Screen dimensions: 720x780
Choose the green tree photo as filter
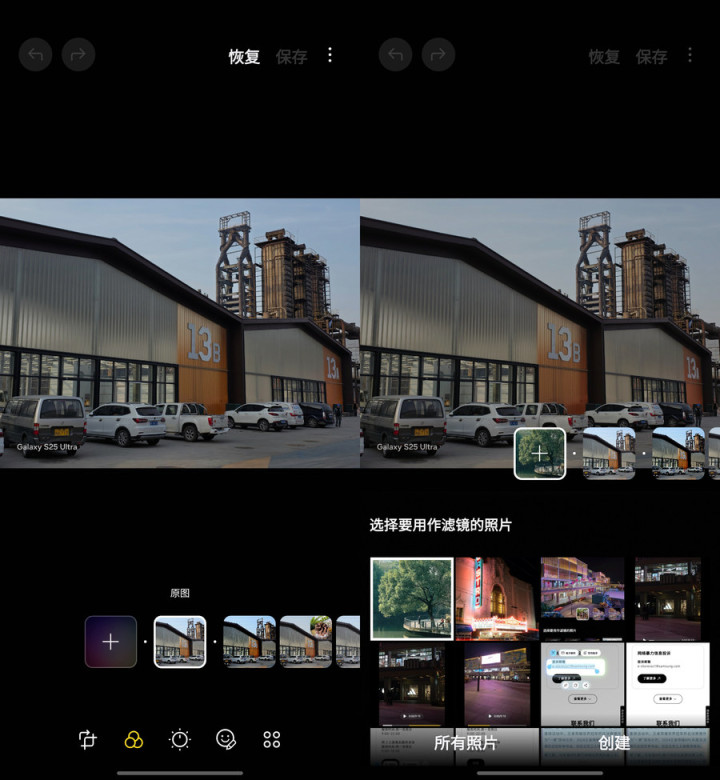tap(412, 598)
